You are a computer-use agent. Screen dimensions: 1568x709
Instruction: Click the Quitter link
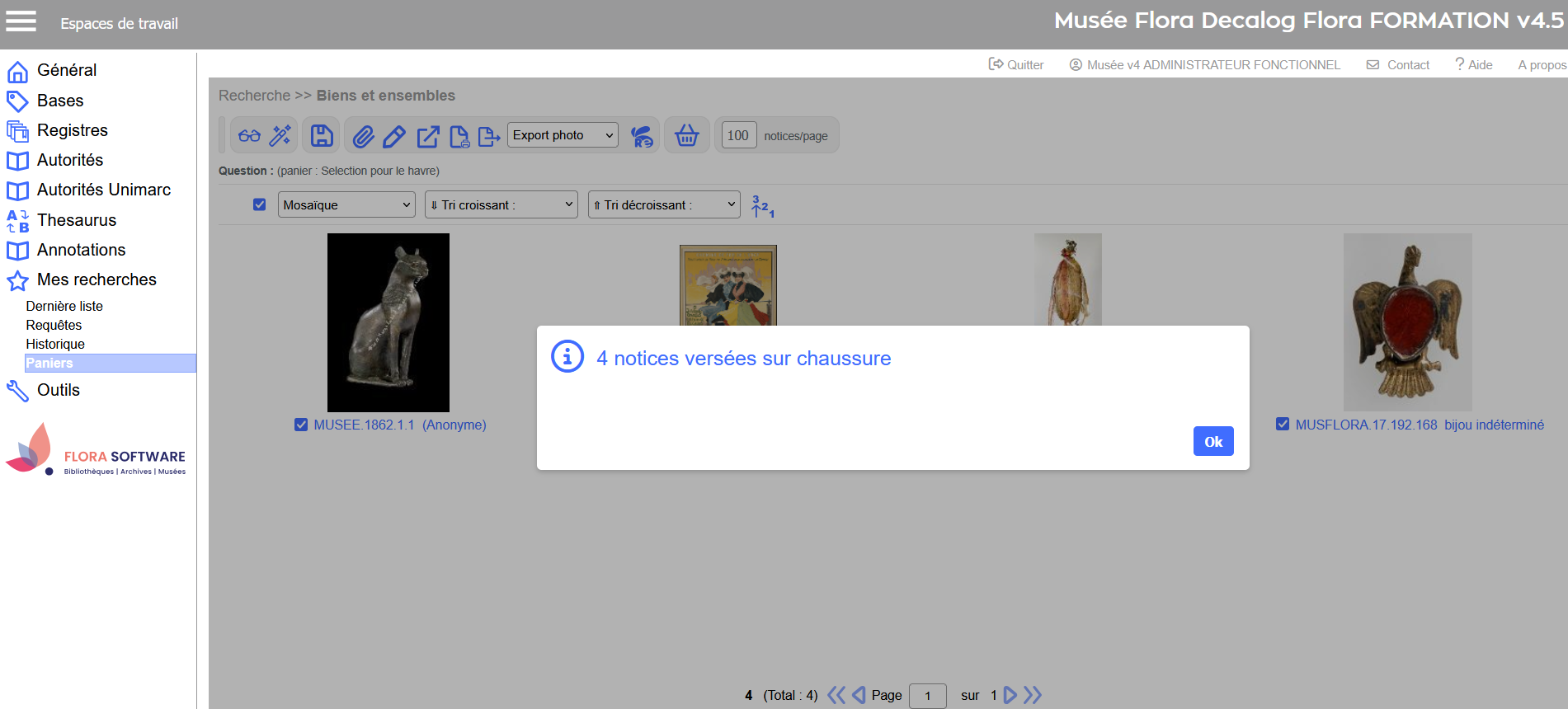[x=1016, y=65]
